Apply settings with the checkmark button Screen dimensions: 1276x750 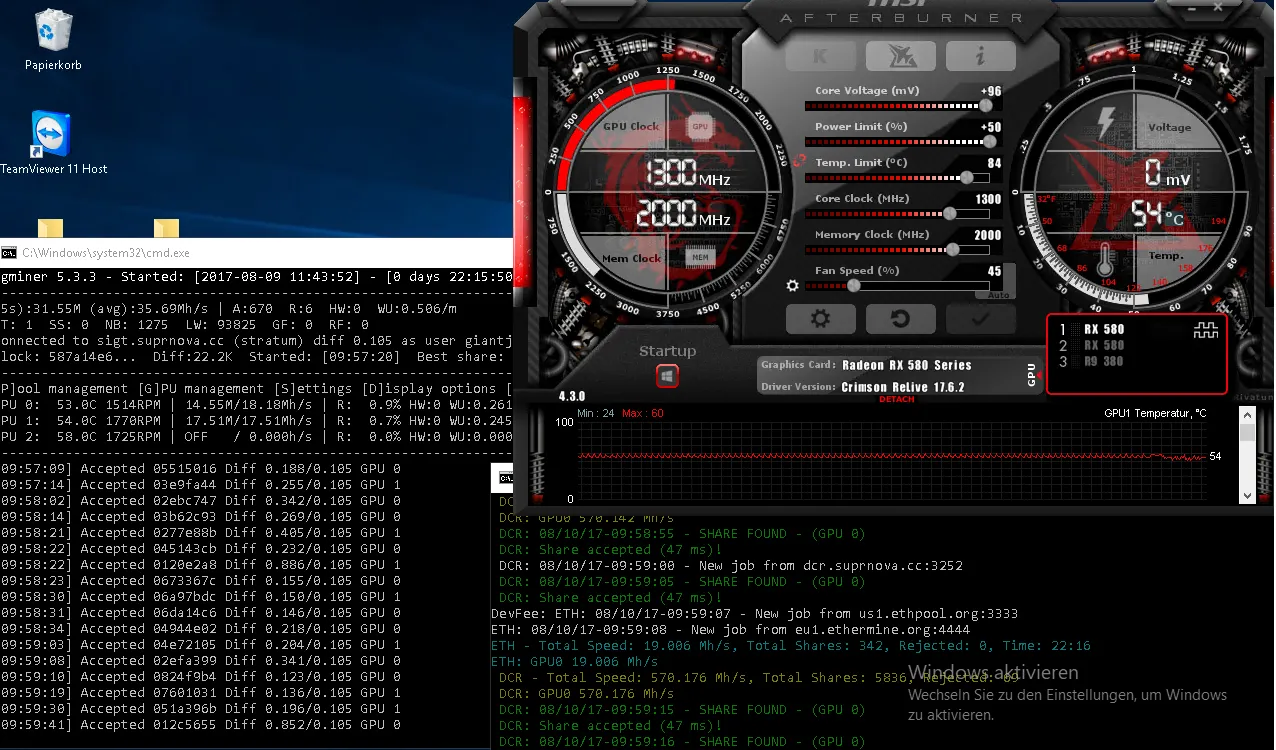pyautogui.click(x=980, y=319)
